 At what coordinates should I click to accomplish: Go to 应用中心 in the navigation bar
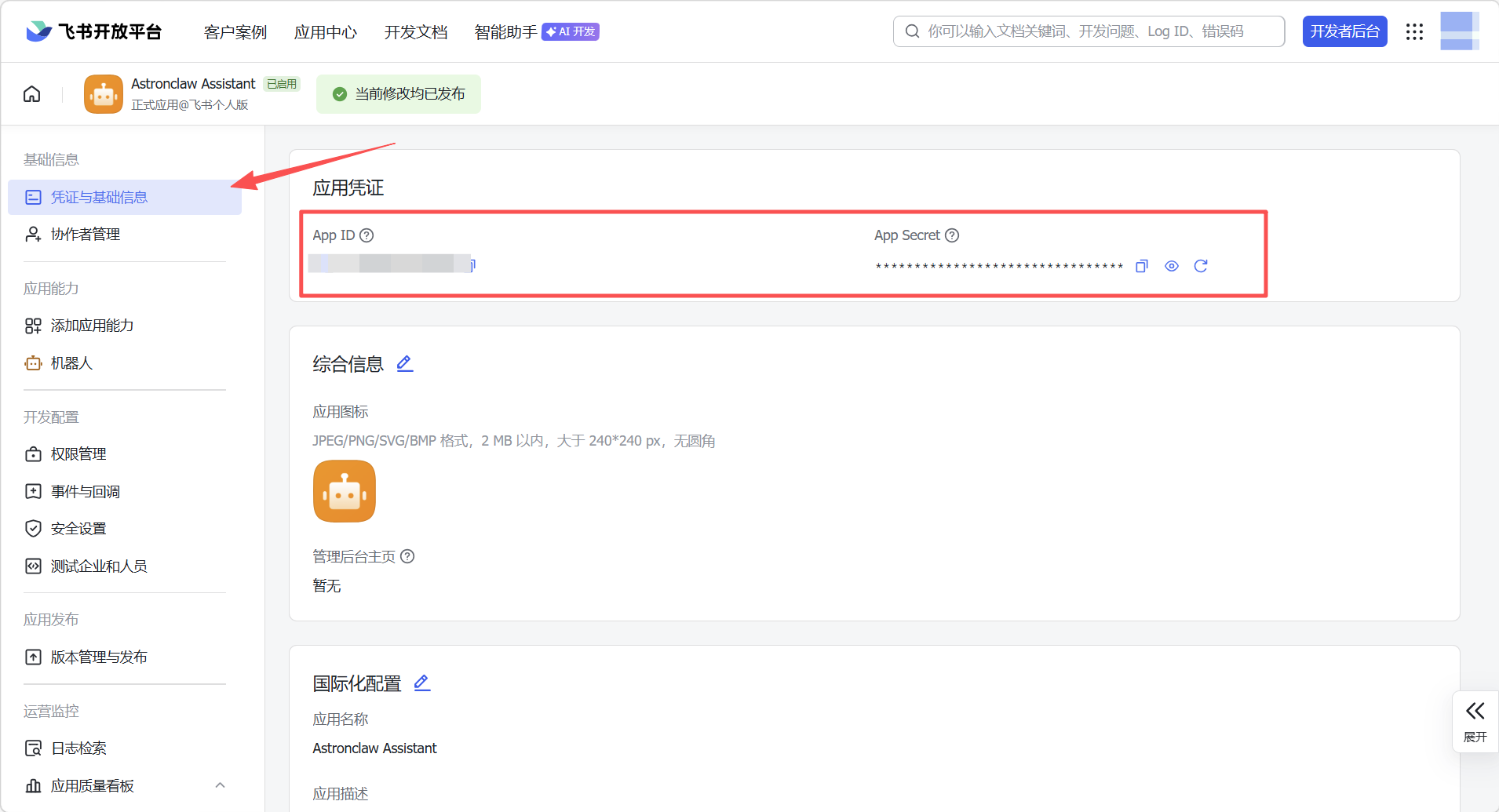(x=325, y=32)
